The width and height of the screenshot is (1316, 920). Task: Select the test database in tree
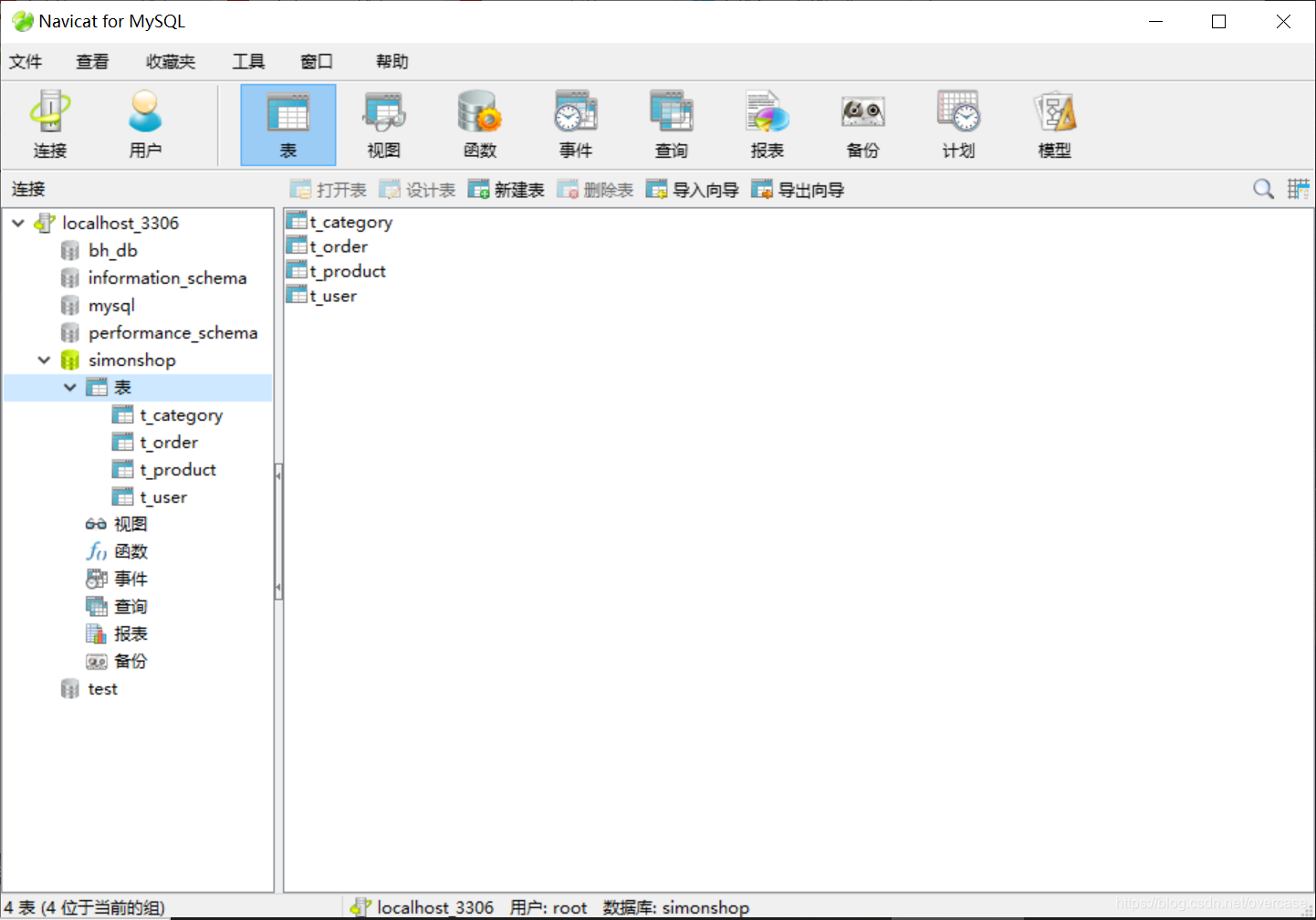click(102, 688)
